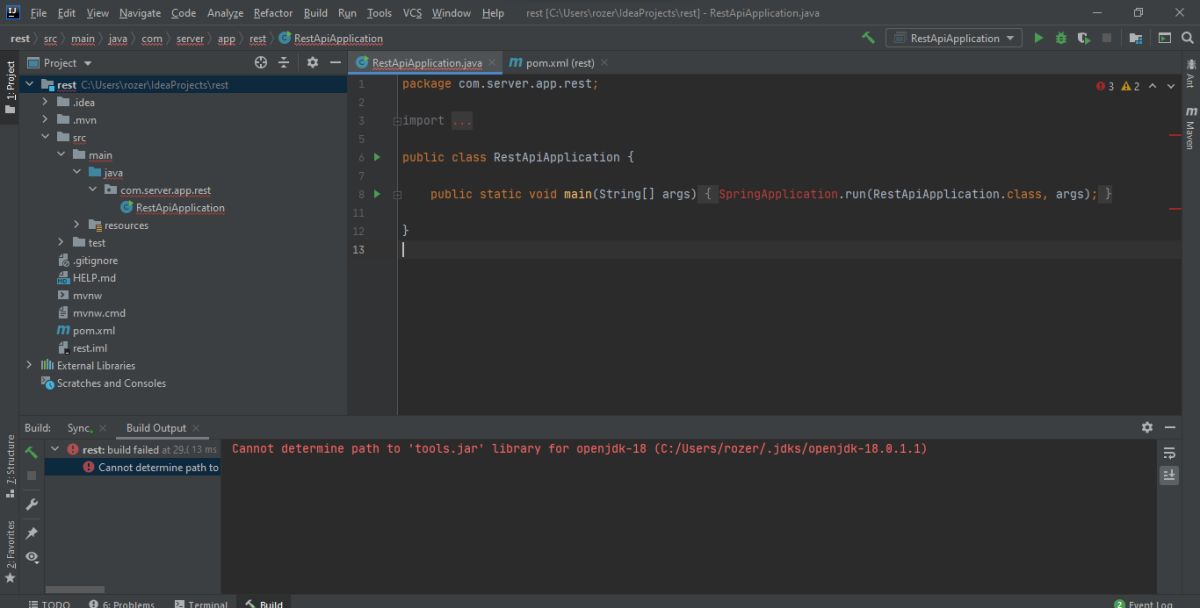The height and width of the screenshot is (608, 1200).
Task: Hide the Project tool window
Action: pos(336,62)
